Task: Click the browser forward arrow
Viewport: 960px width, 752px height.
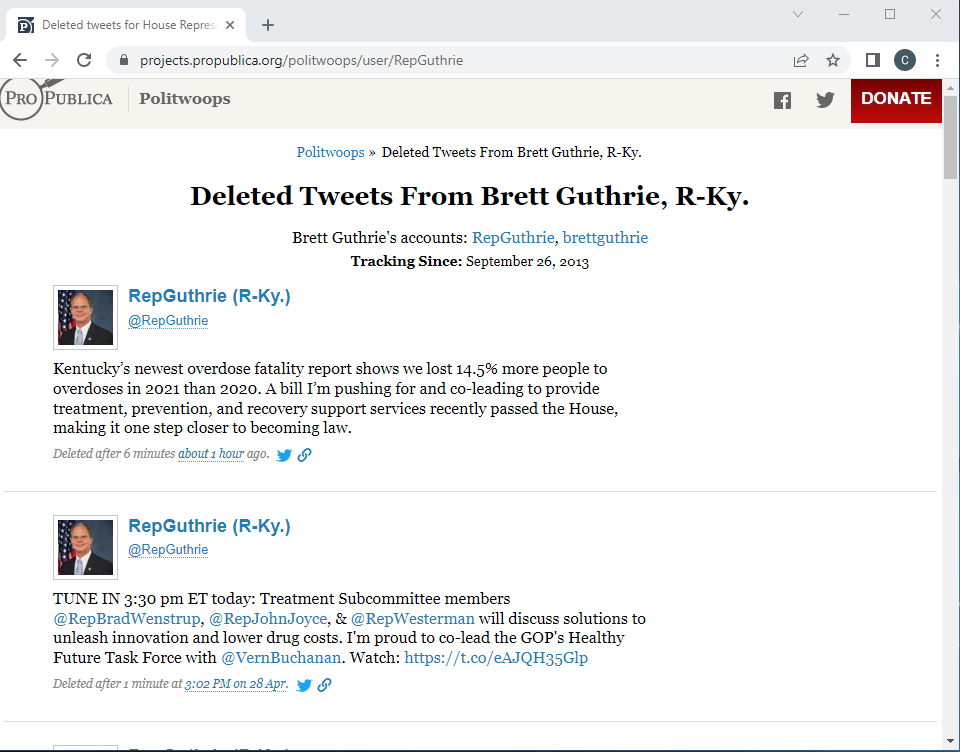Action: (52, 60)
